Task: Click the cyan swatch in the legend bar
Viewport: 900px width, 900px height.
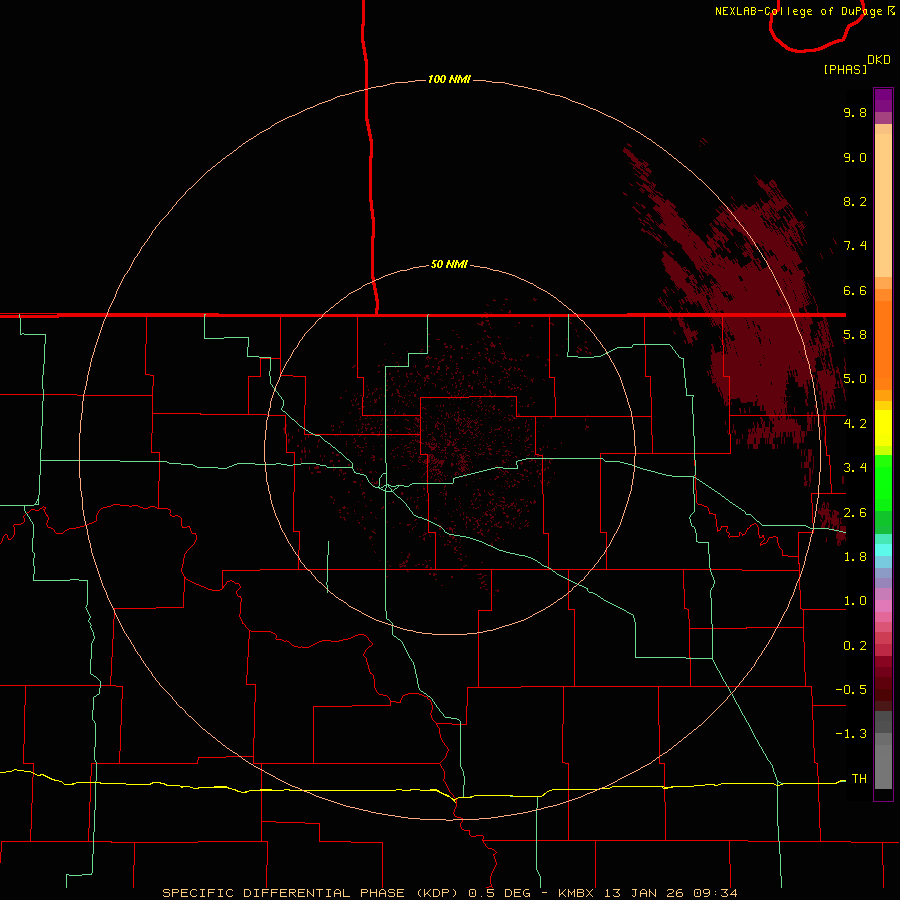Action: click(x=883, y=549)
